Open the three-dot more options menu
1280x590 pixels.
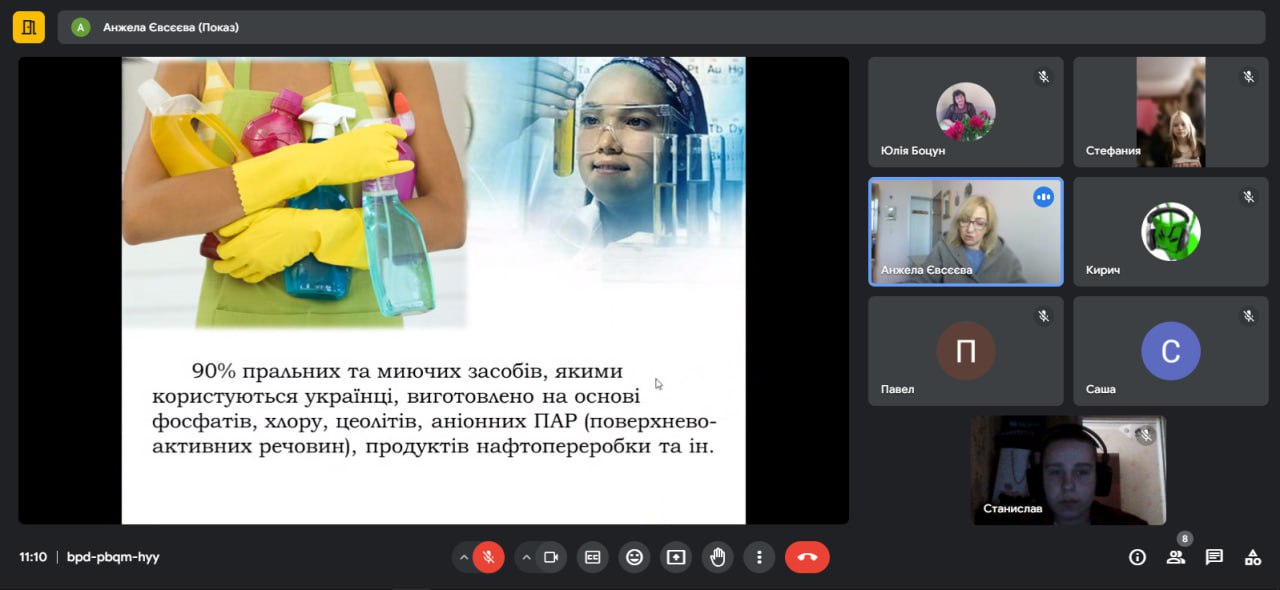(x=759, y=557)
